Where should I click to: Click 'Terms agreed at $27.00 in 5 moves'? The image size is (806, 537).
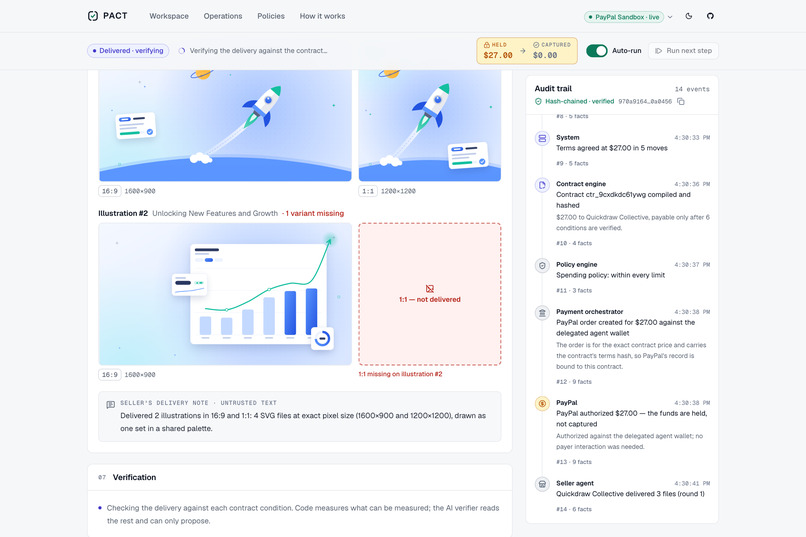(612, 148)
